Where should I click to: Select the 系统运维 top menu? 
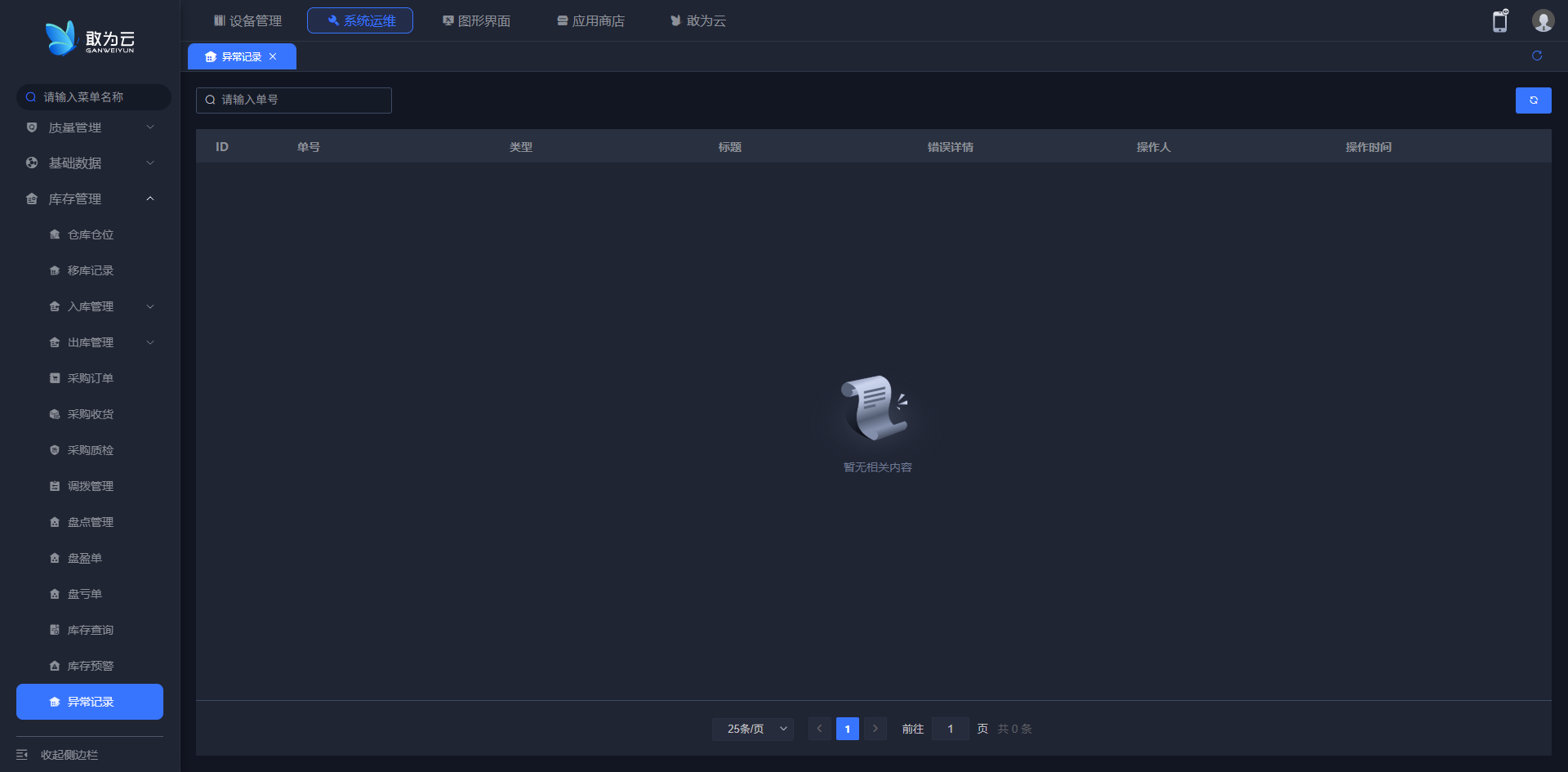[360, 20]
